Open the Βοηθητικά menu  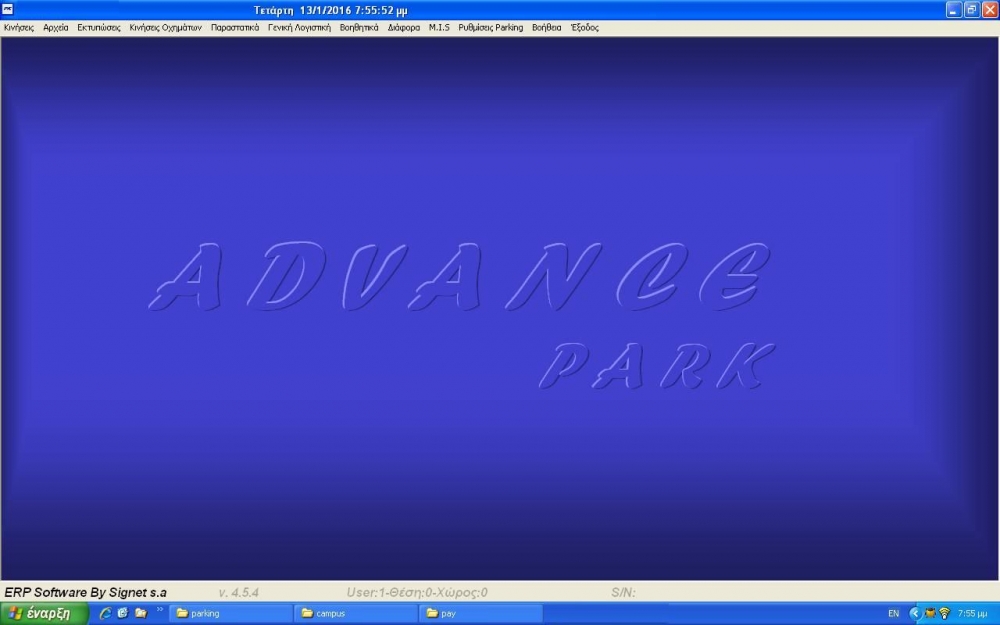click(x=359, y=27)
